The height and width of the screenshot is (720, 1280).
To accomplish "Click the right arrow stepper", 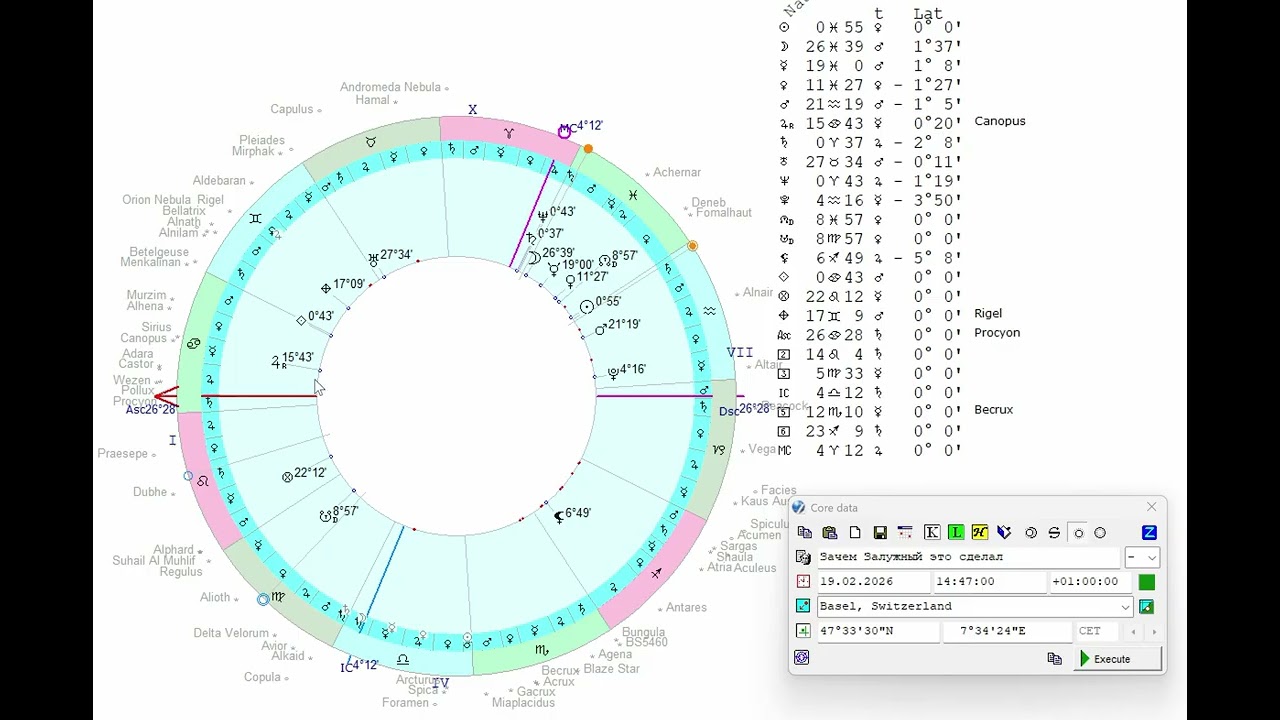I will (x=1154, y=631).
